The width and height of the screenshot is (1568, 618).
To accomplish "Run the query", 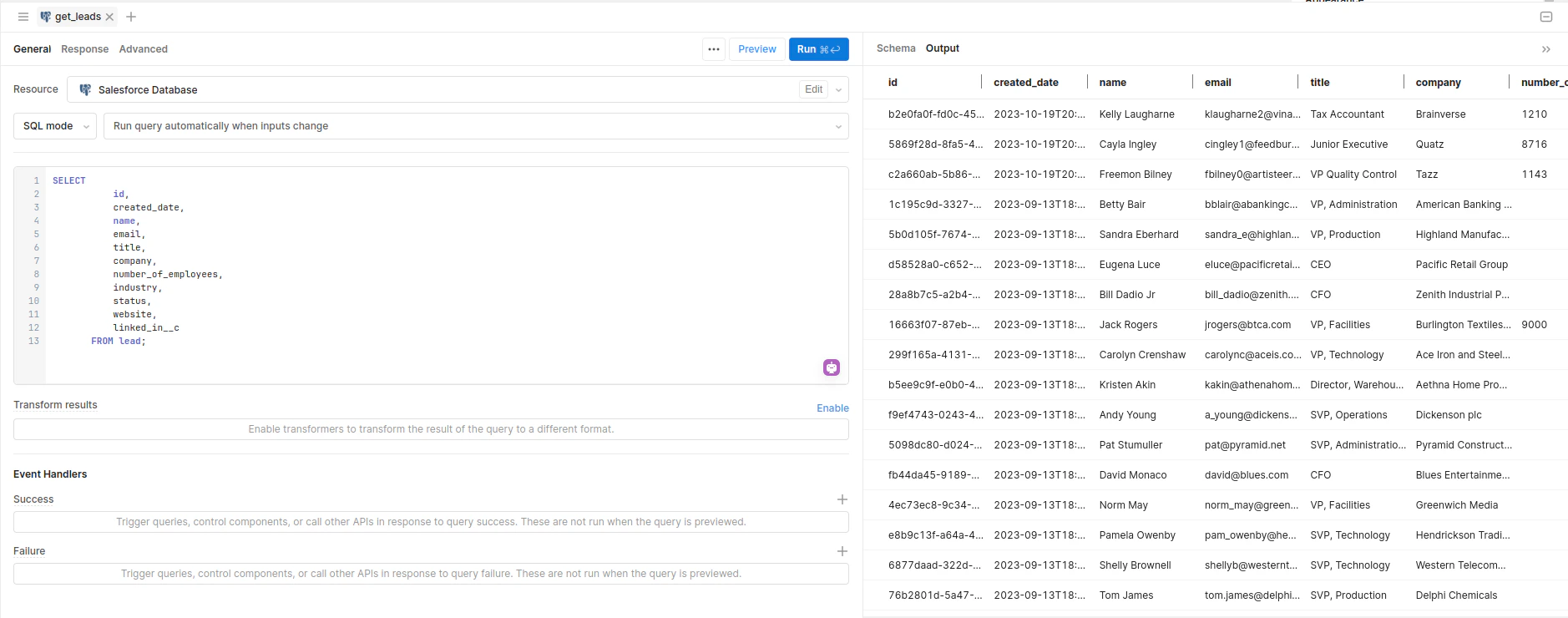I will [x=818, y=49].
